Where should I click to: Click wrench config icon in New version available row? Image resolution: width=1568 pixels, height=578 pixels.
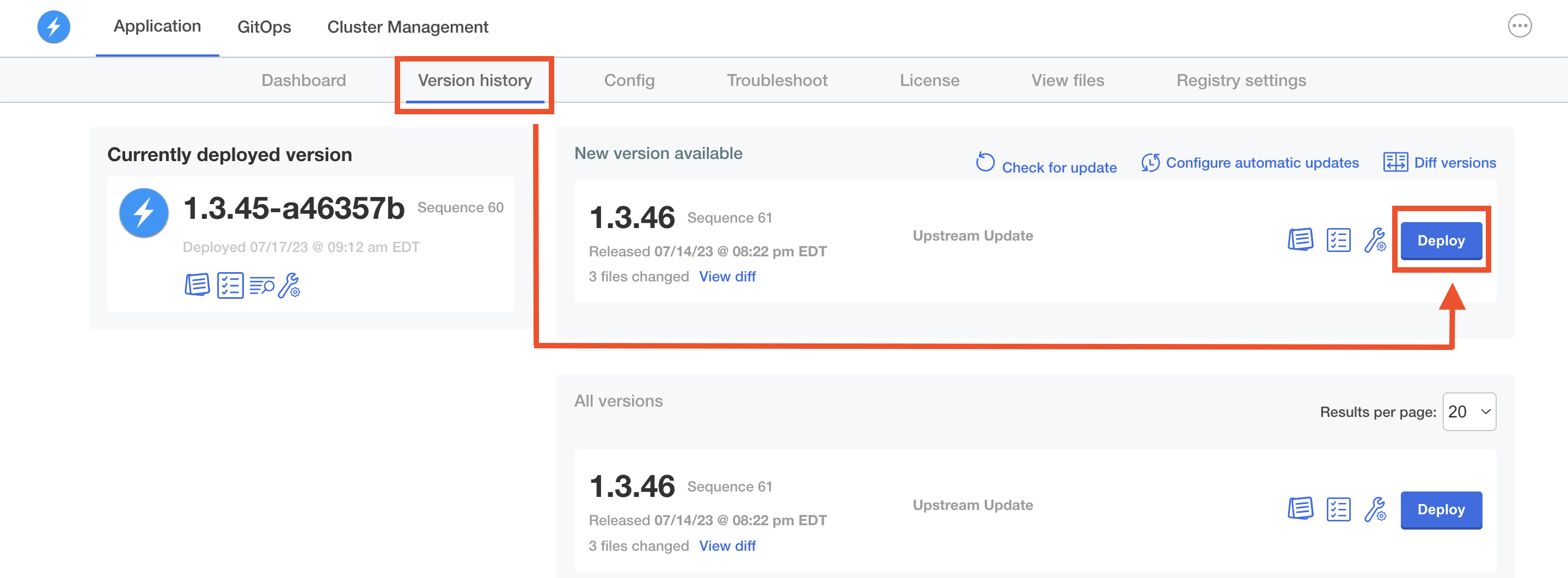pyautogui.click(x=1374, y=239)
